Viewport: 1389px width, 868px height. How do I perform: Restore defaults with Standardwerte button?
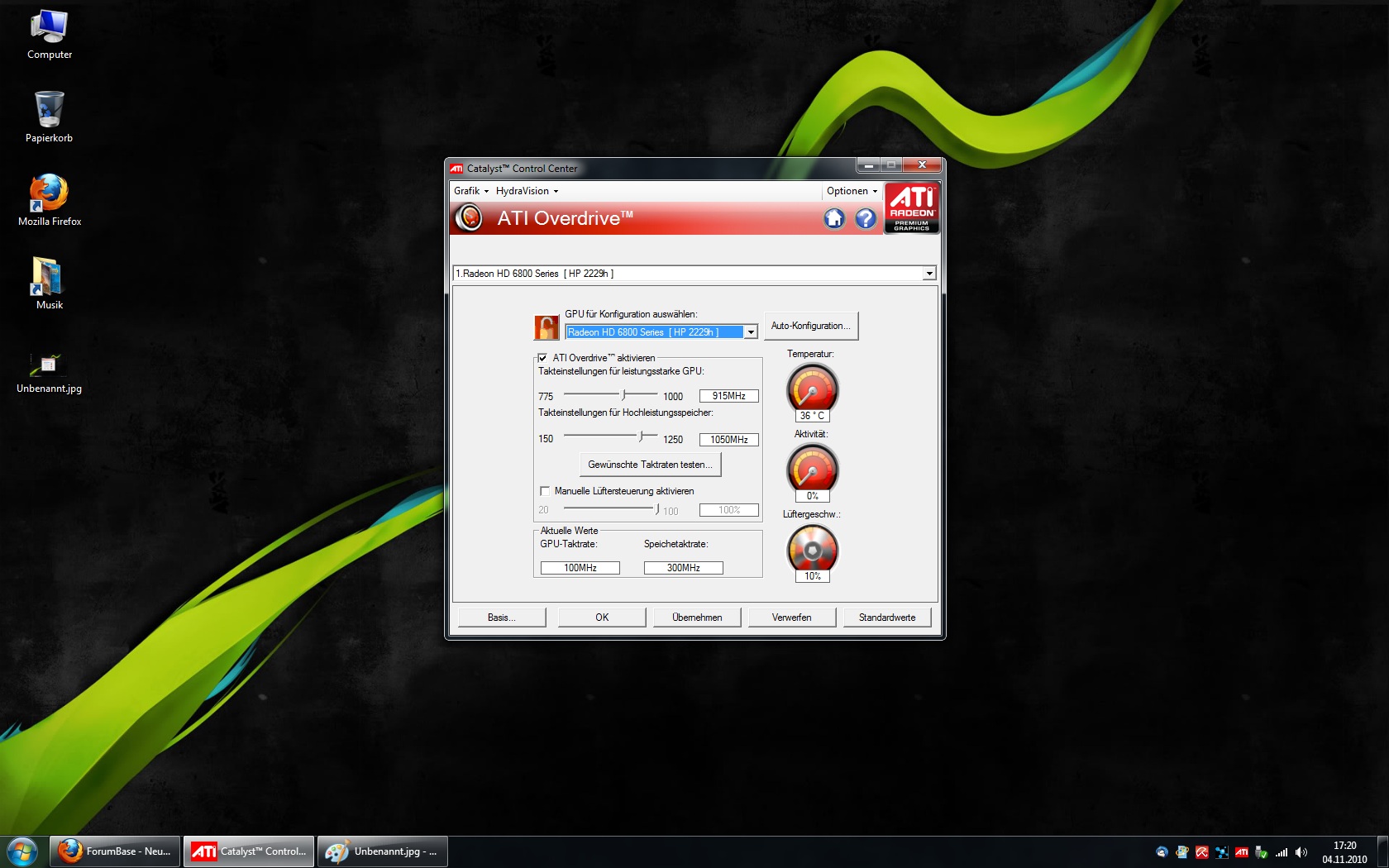[x=887, y=618]
